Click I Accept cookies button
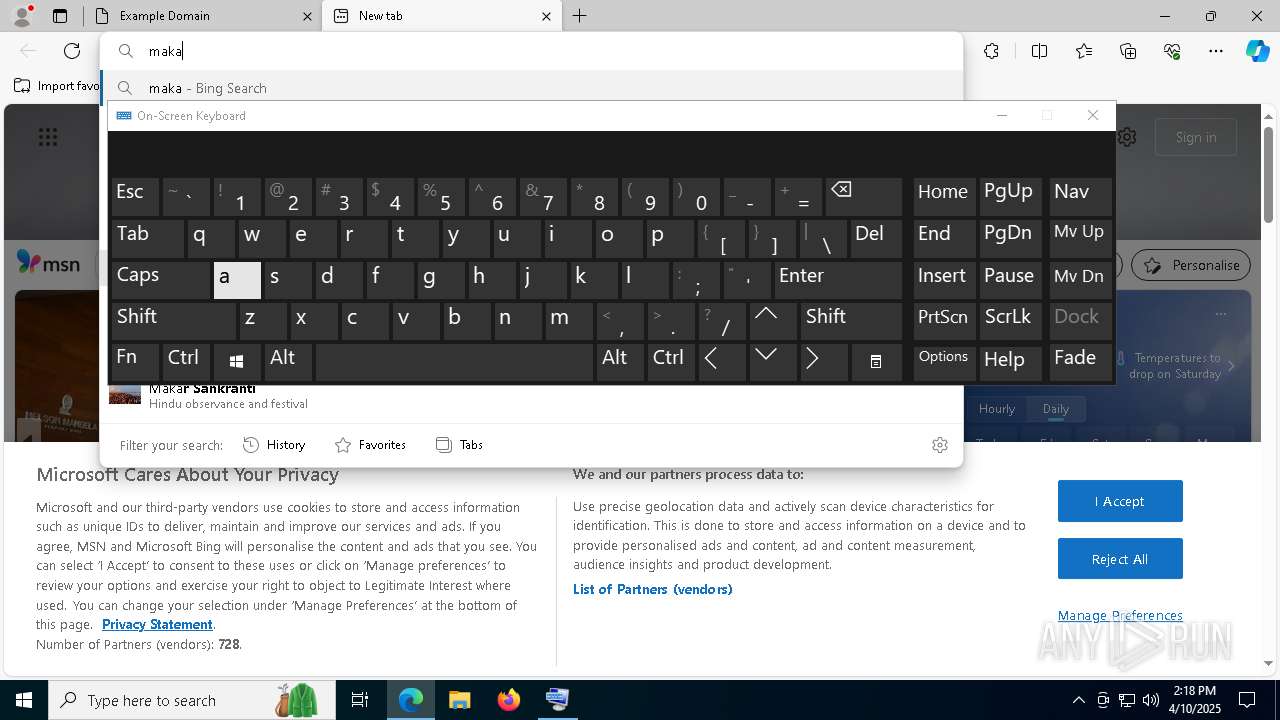1280x720 pixels. click(1120, 501)
